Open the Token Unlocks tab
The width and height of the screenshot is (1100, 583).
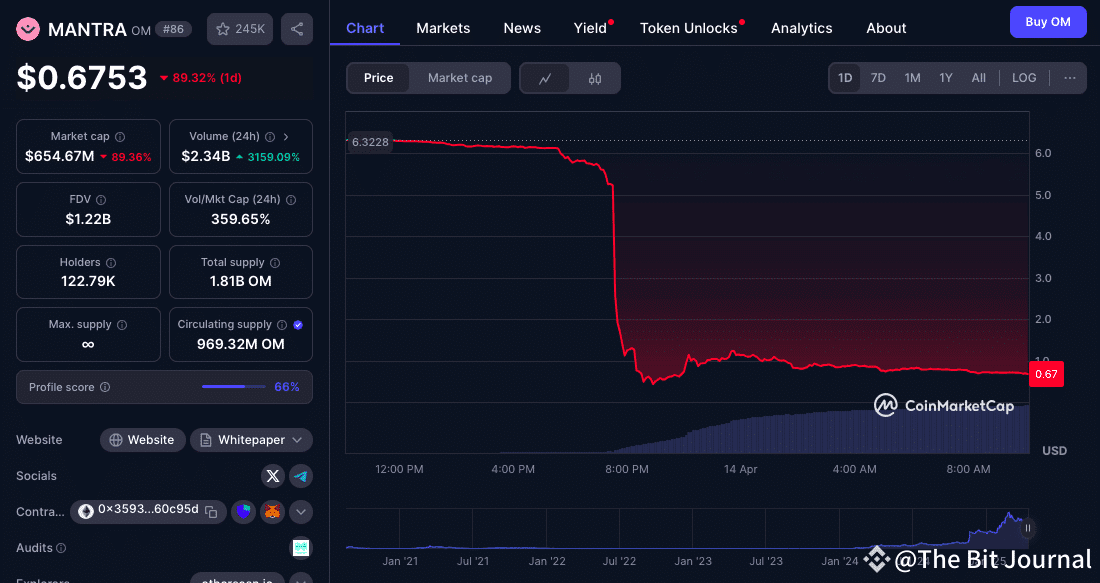tap(687, 28)
